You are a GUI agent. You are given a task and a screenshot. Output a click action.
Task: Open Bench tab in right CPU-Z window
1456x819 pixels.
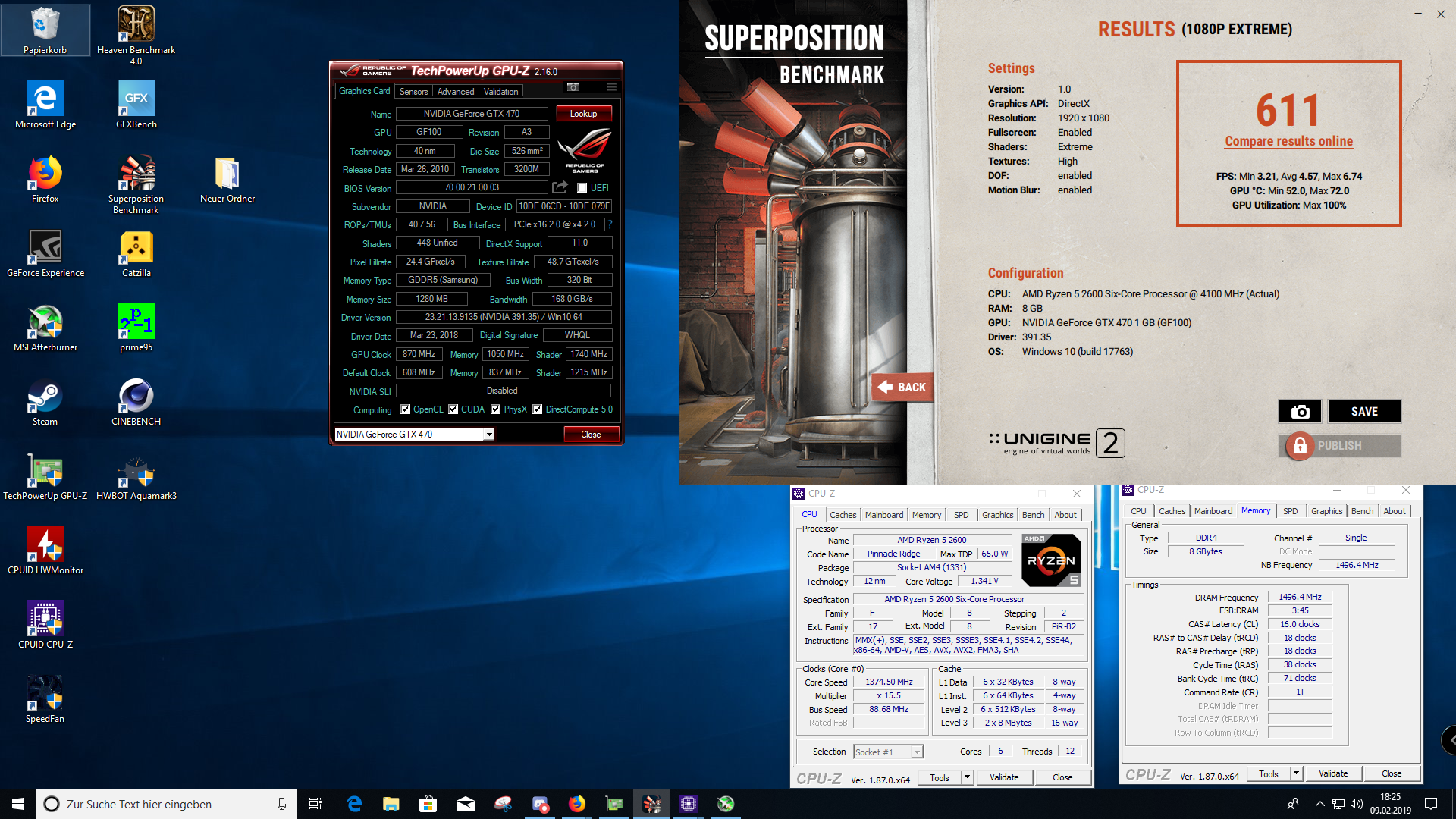pyautogui.click(x=1362, y=511)
